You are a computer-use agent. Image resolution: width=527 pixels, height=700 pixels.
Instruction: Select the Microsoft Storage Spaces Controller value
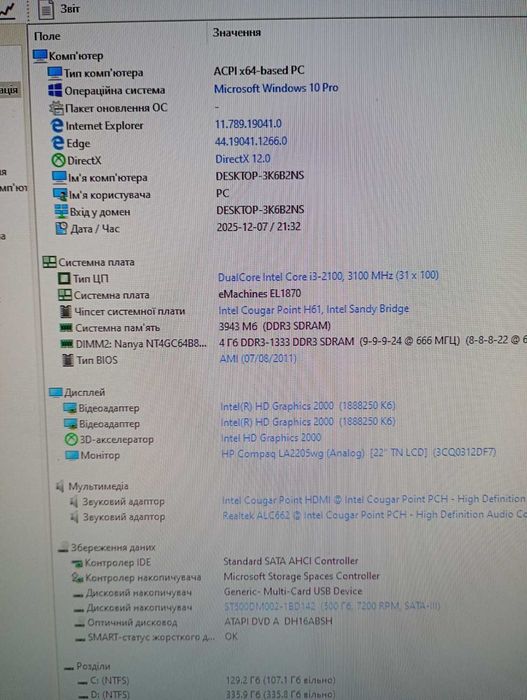pyautogui.click(x=301, y=576)
